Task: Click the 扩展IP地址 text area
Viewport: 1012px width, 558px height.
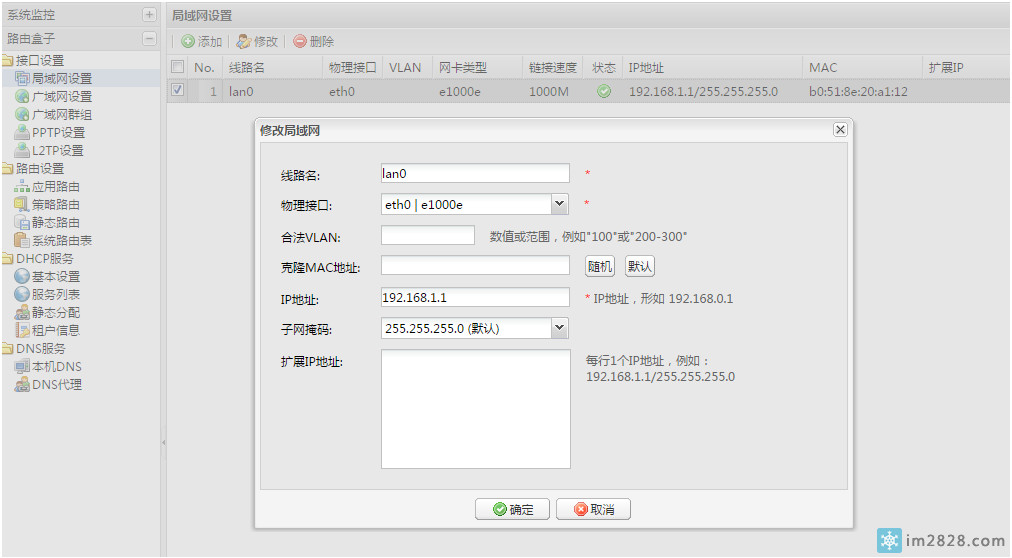Action: [475, 409]
